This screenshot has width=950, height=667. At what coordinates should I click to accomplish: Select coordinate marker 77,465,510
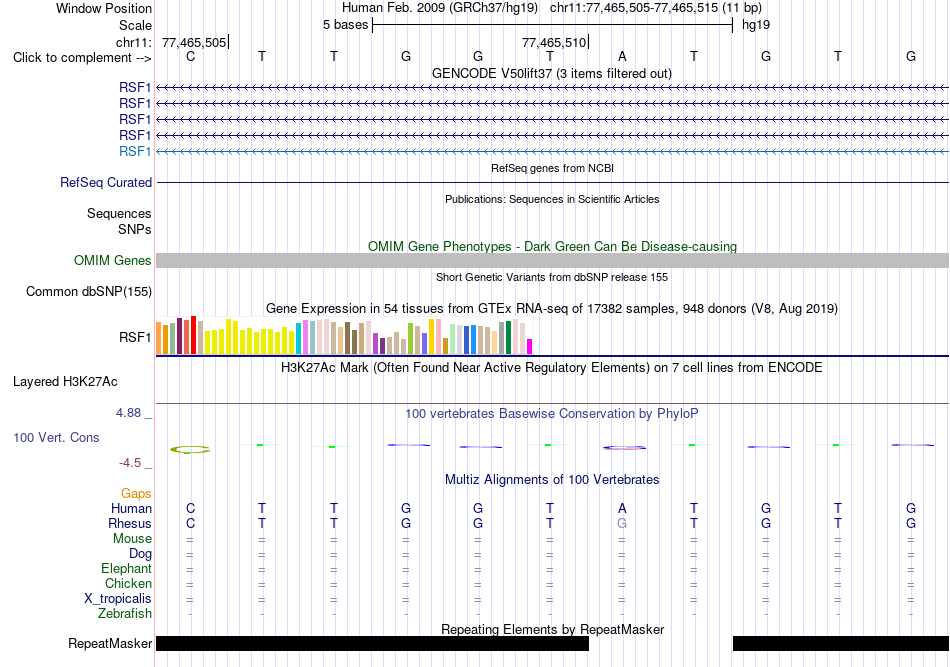(554, 42)
